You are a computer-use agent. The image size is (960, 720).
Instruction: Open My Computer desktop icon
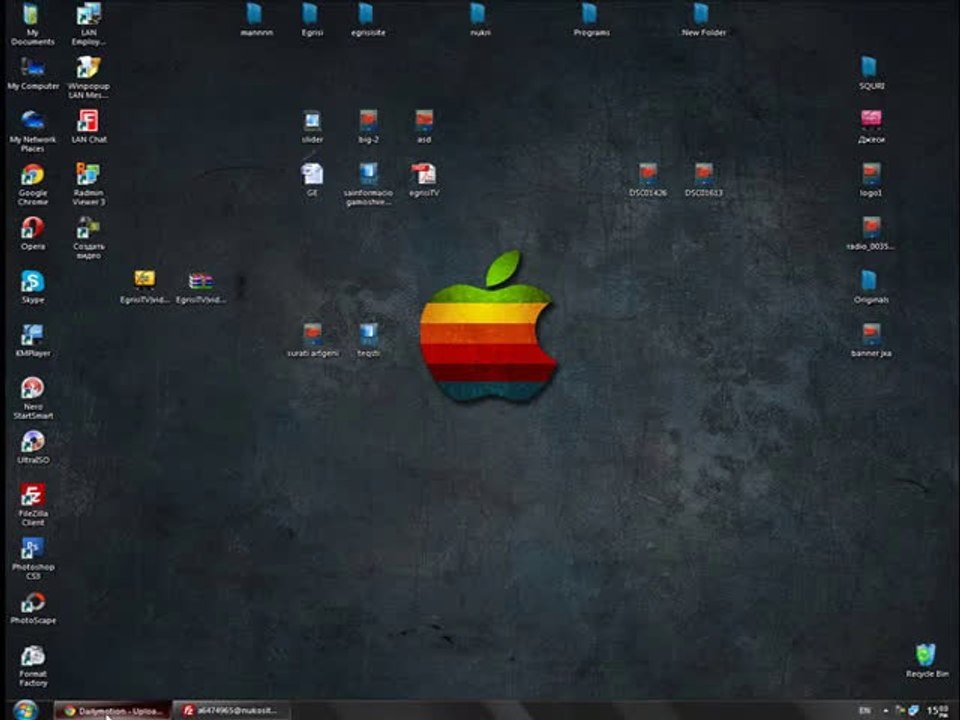coord(32,73)
